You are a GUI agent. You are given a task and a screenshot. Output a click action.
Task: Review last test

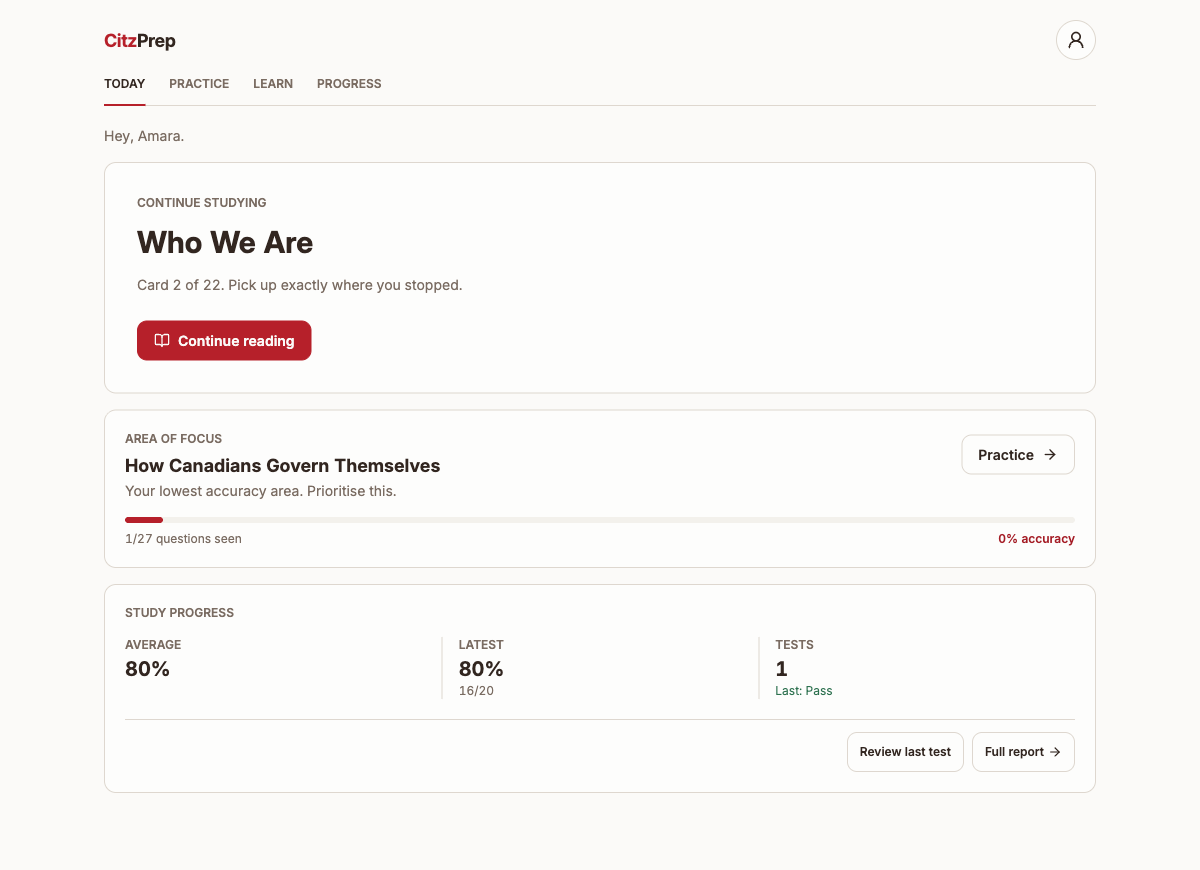[905, 752]
